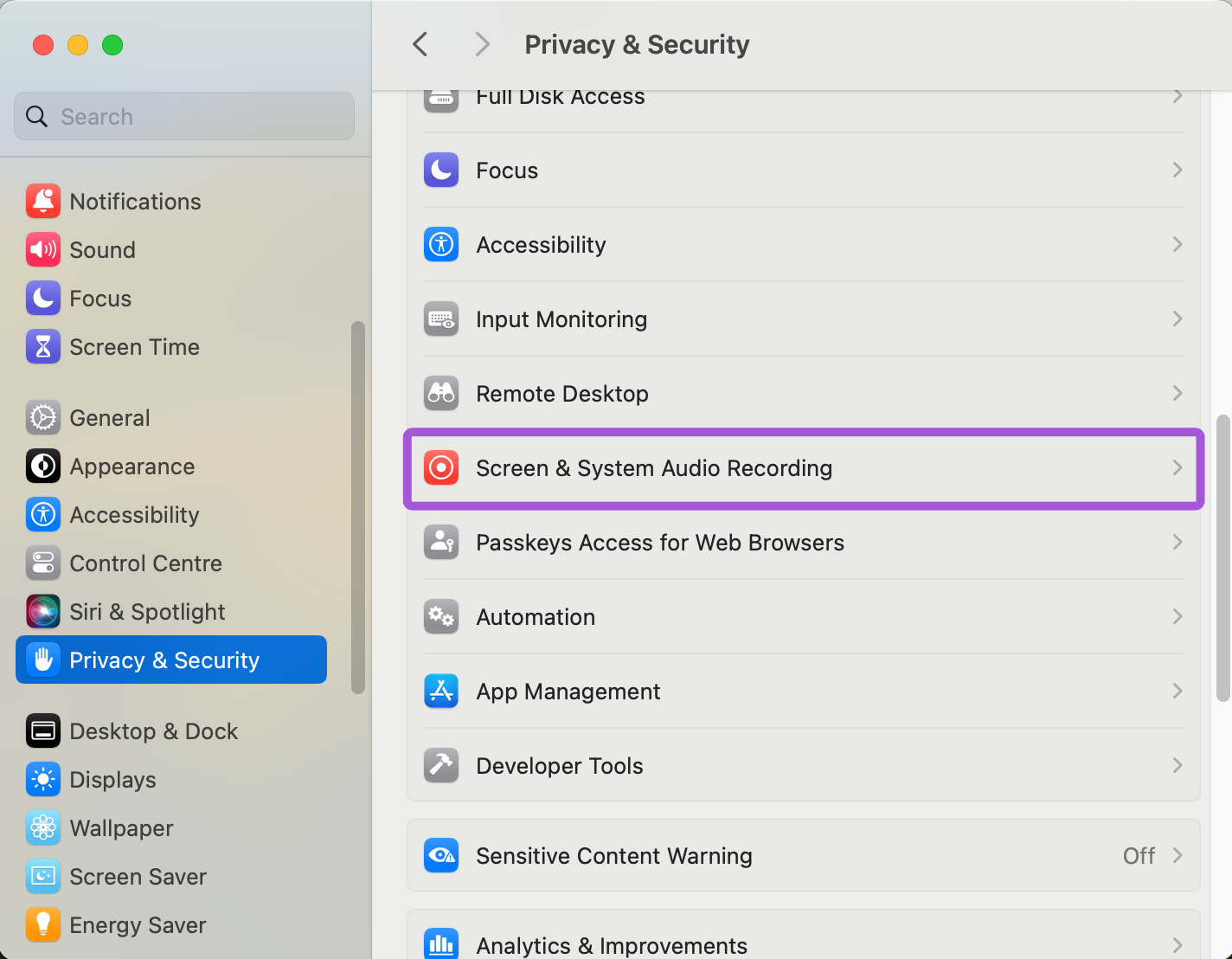Click the Remote Desktop binoculars icon
1232x959 pixels.
pos(441,393)
